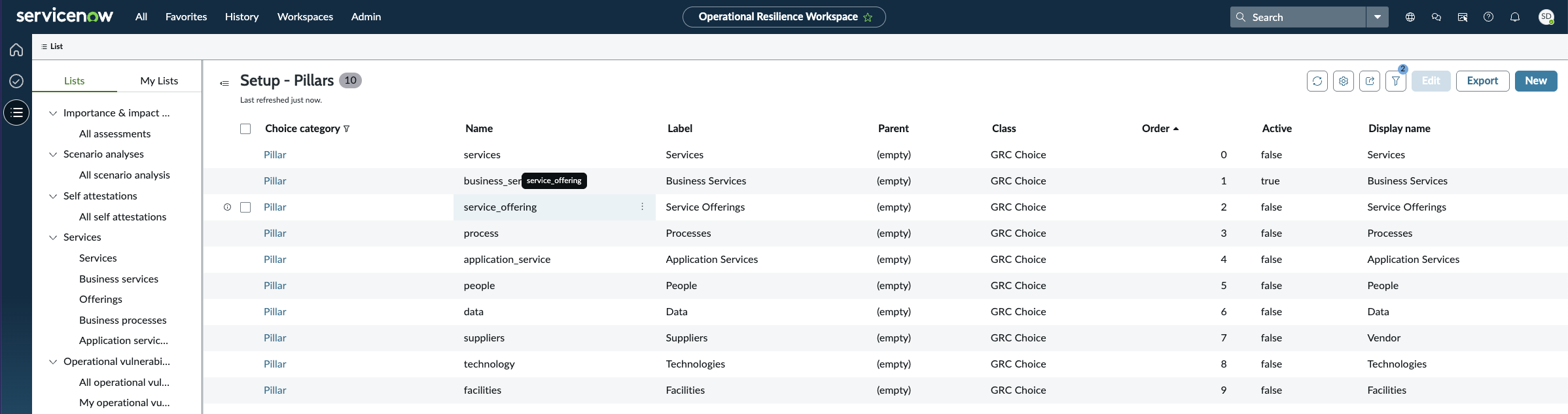The height and width of the screenshot is (414, 1568).
Task: Click the Order column sort arrow
Action: click(x=1176, y=129)
